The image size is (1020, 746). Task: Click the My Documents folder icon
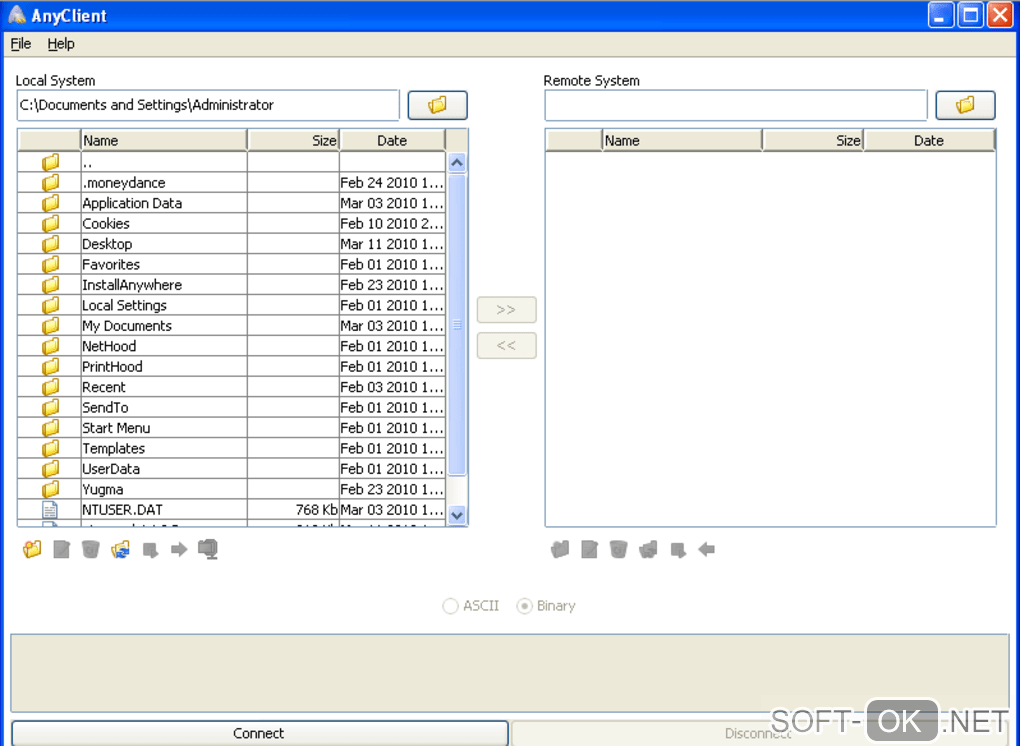pos(50,326)
